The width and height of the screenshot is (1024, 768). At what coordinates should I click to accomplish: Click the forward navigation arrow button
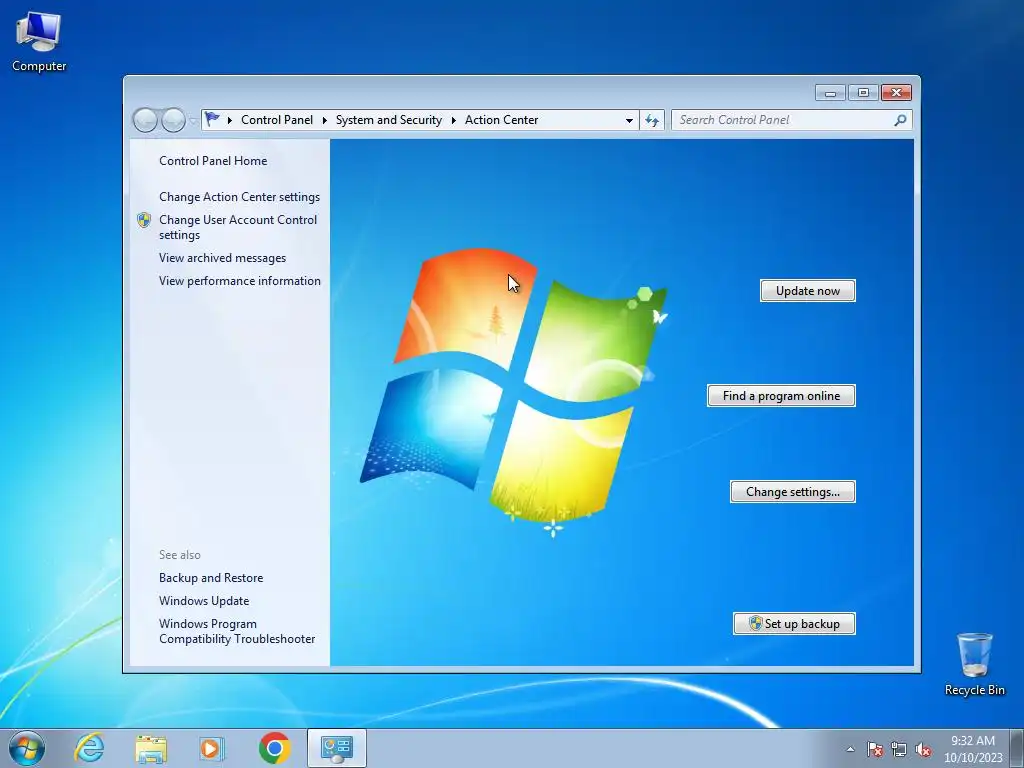click(173, 120)
